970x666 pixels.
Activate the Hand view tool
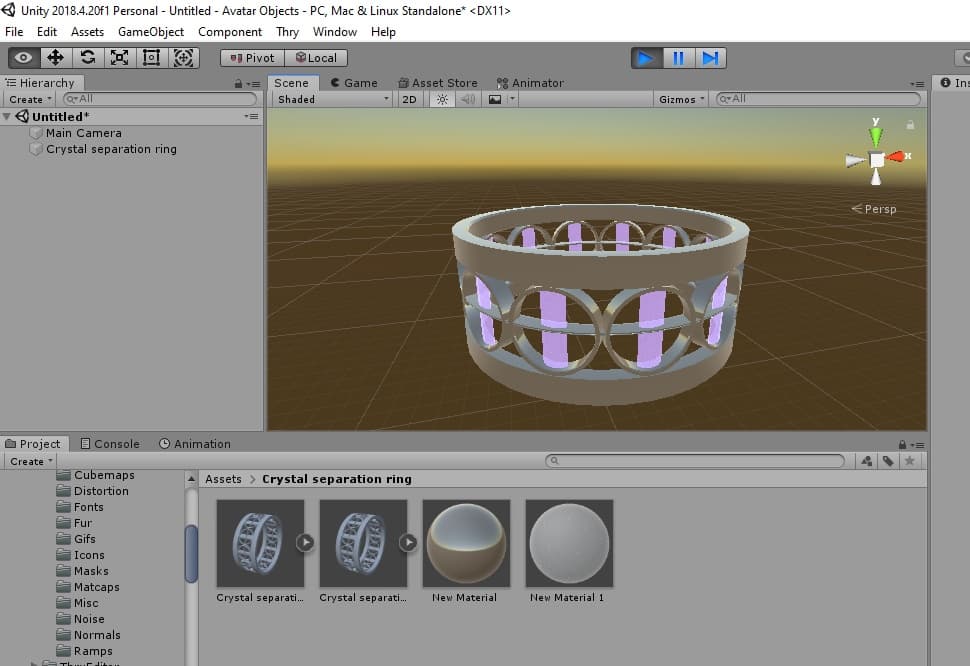[24, 58]
